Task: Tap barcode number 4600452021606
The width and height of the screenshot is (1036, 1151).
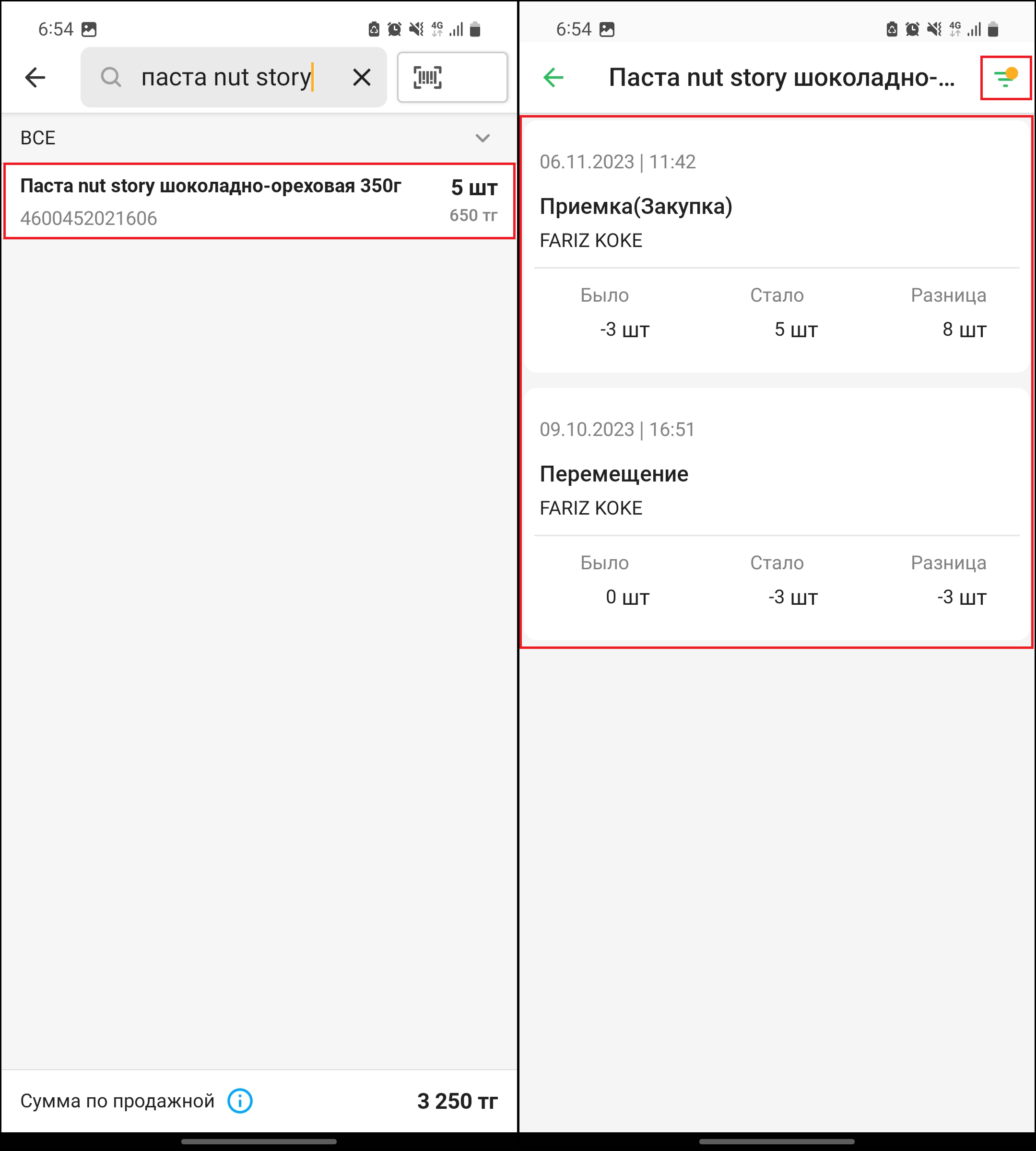Action: point(89,219)
